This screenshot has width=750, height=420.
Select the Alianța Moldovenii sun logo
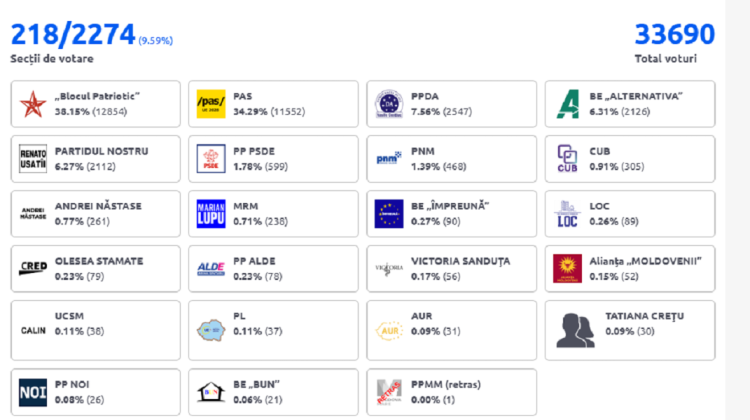click(x=567, y=268)
